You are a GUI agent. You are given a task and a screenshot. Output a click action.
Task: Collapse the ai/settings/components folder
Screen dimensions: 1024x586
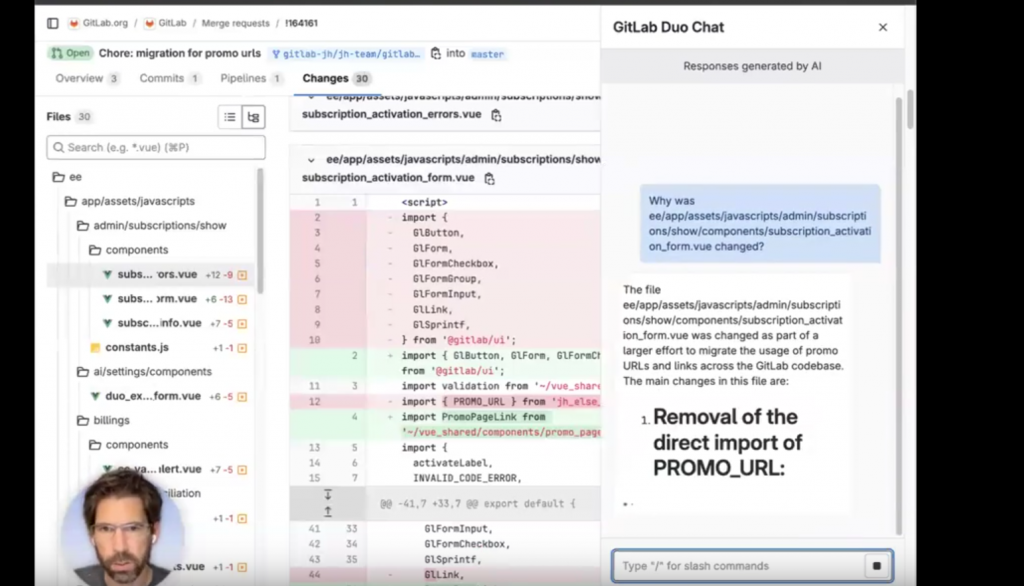[x=144, y=371]
